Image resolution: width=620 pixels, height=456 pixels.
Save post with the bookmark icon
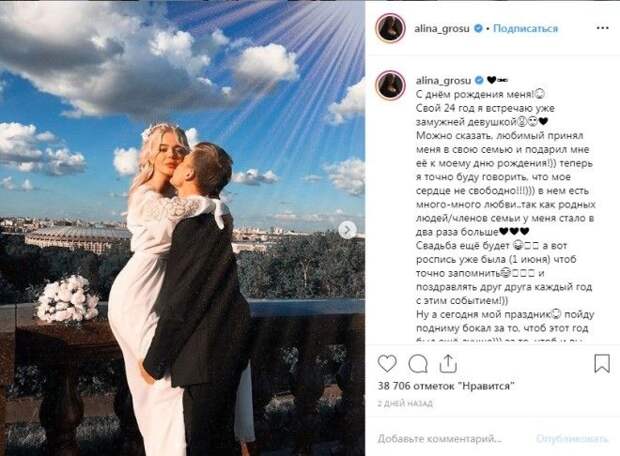(x=602, y=363)
